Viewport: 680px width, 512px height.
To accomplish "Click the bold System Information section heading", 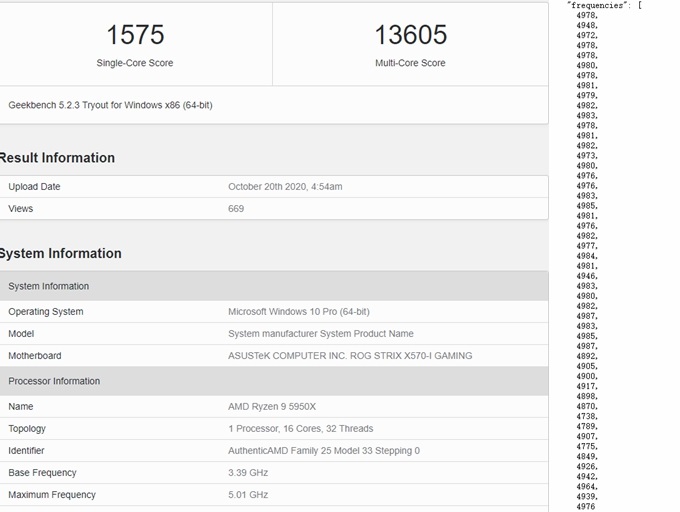I will [60, 254].
